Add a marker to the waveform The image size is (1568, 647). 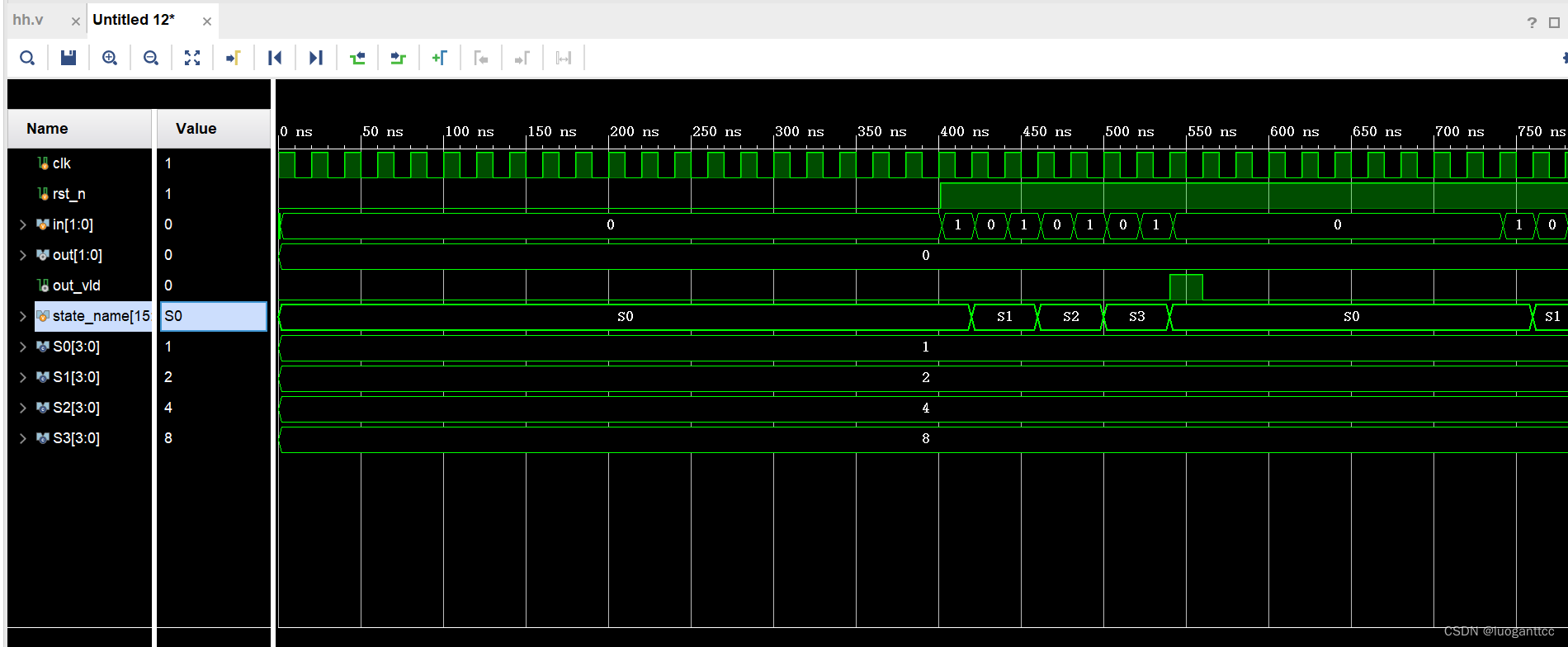click(440, 58)
